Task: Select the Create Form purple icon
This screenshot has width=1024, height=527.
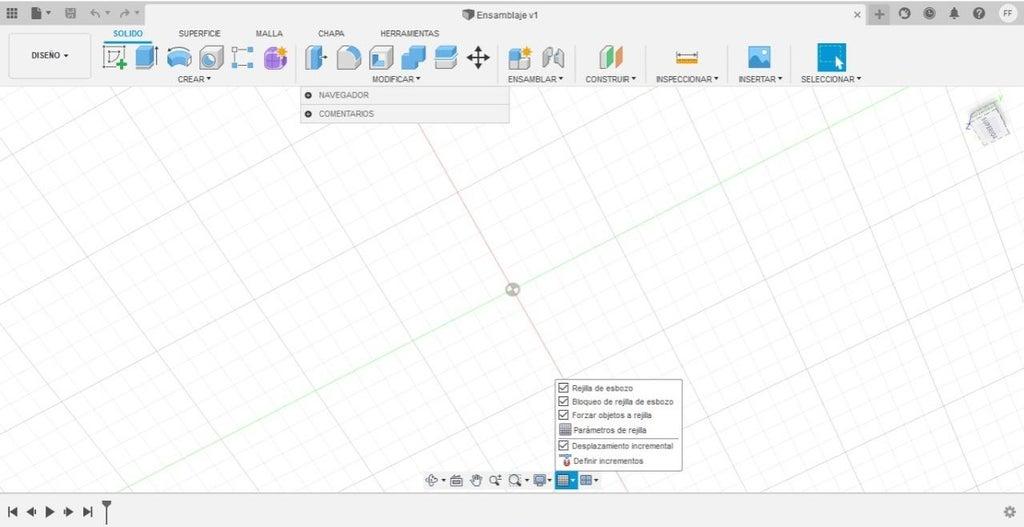Action: pyautogui.click(x=276, y=57)
